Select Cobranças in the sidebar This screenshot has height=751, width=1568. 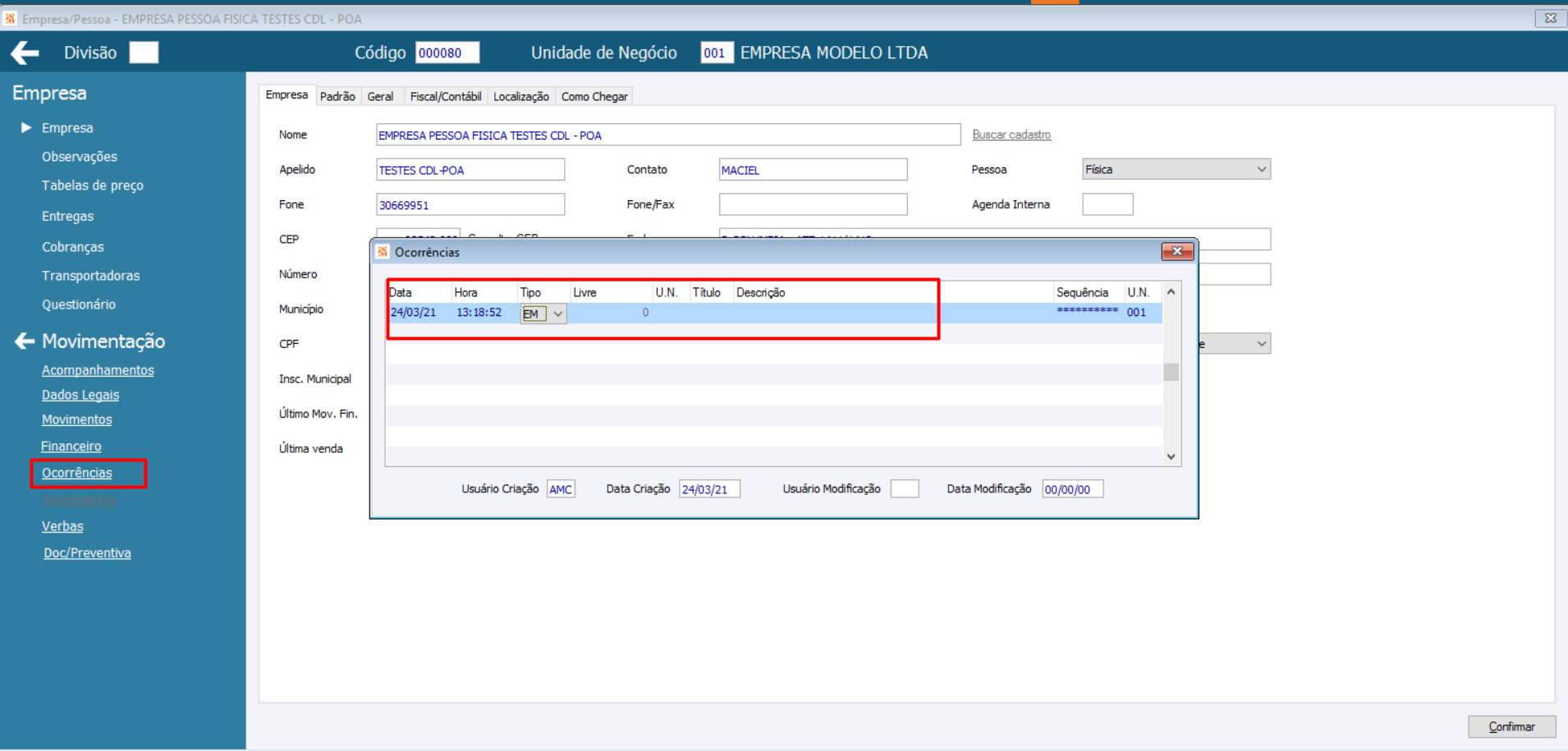(73, 247)
